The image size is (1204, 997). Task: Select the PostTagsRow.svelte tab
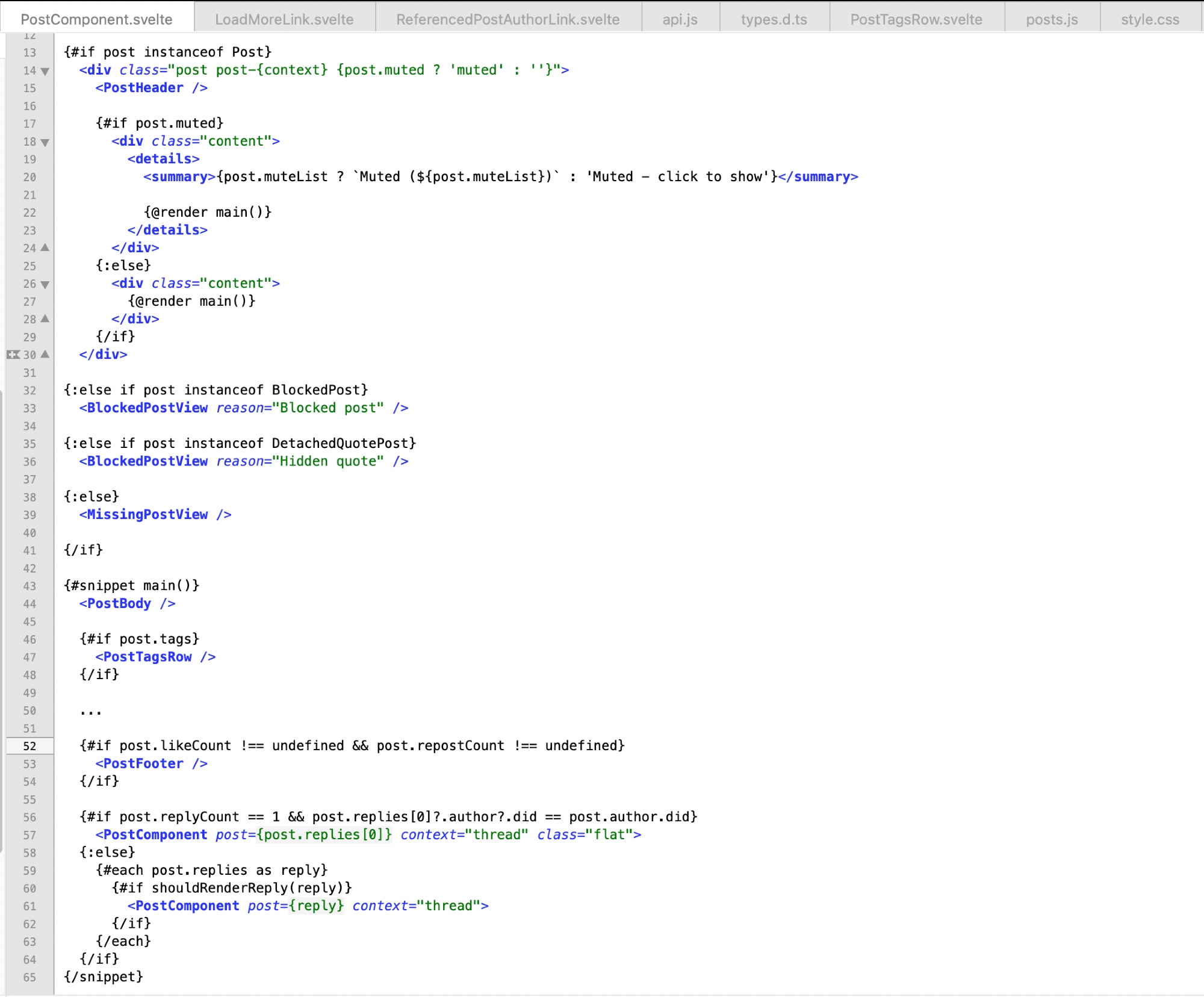[916, 19]
